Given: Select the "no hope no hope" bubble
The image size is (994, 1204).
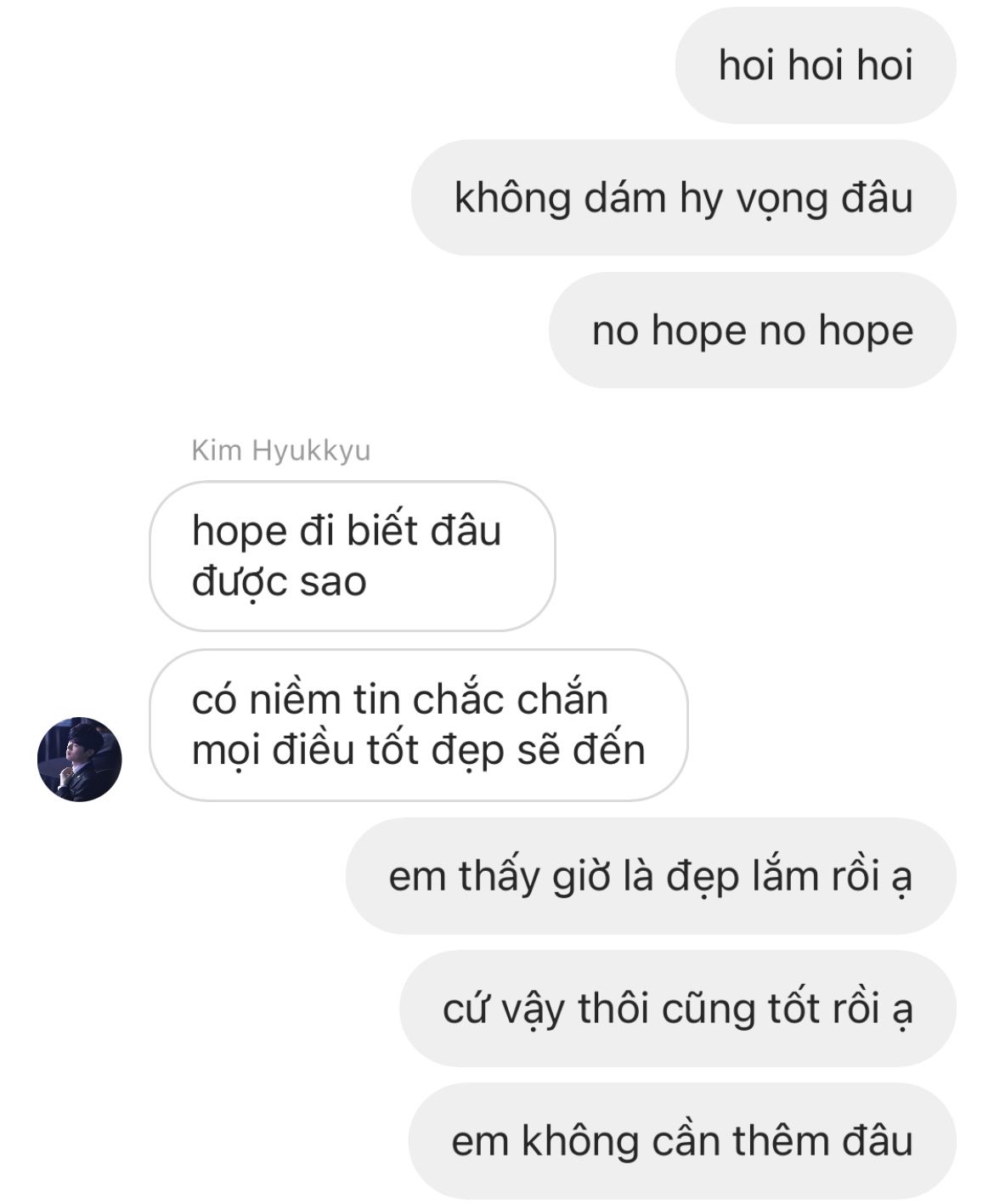Looking at the screenshot, I should 753,331.
